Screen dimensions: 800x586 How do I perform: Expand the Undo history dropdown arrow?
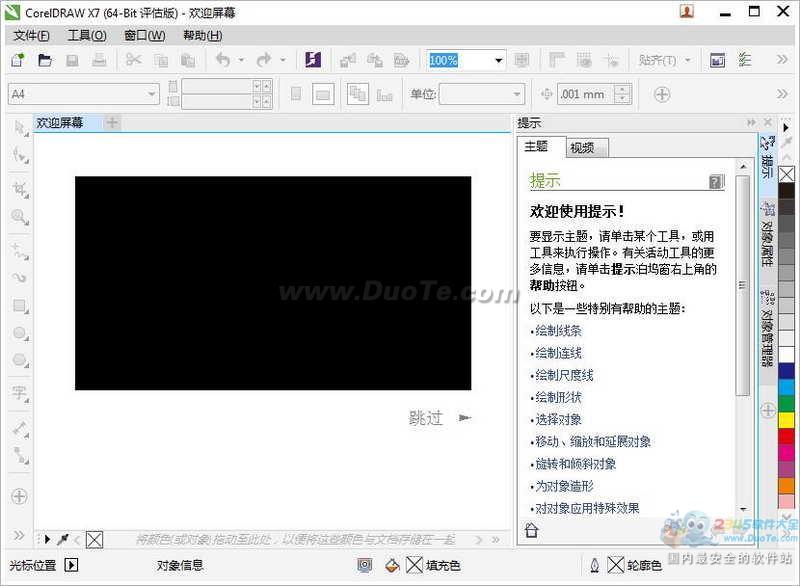pos(241,61)
